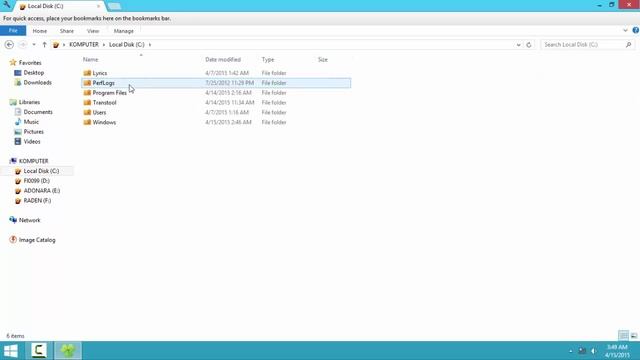Go back with the Back arrow
Screen dimensions: 640x360
pos(9,44)
